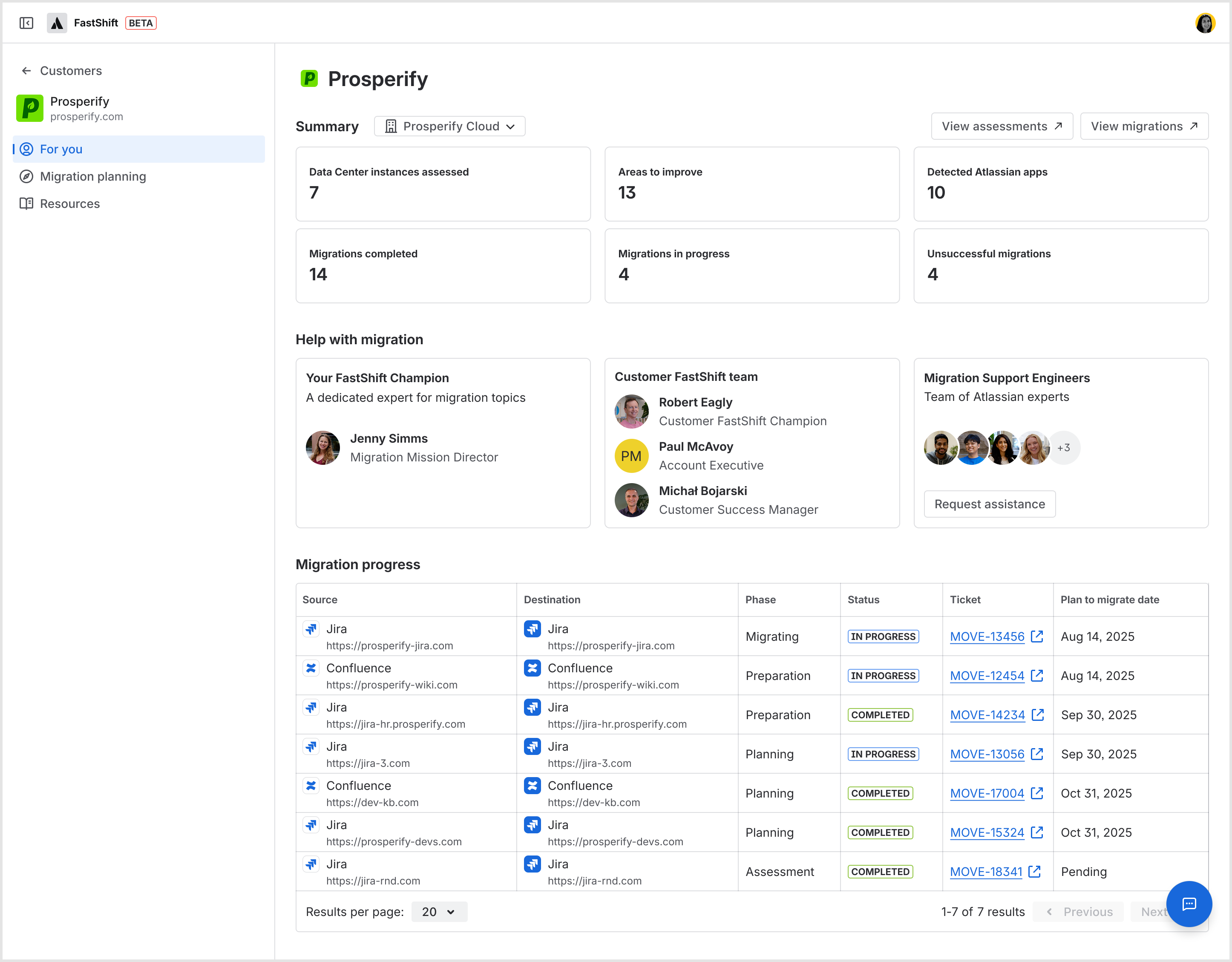Select the Migration planning compass icon
Viewport: 1232px width, 962px height.
[26, 177]
